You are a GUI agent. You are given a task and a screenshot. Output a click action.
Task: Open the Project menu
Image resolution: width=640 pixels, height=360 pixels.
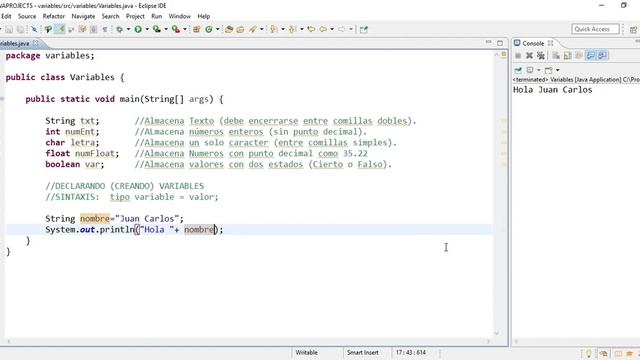coord(135,16)
